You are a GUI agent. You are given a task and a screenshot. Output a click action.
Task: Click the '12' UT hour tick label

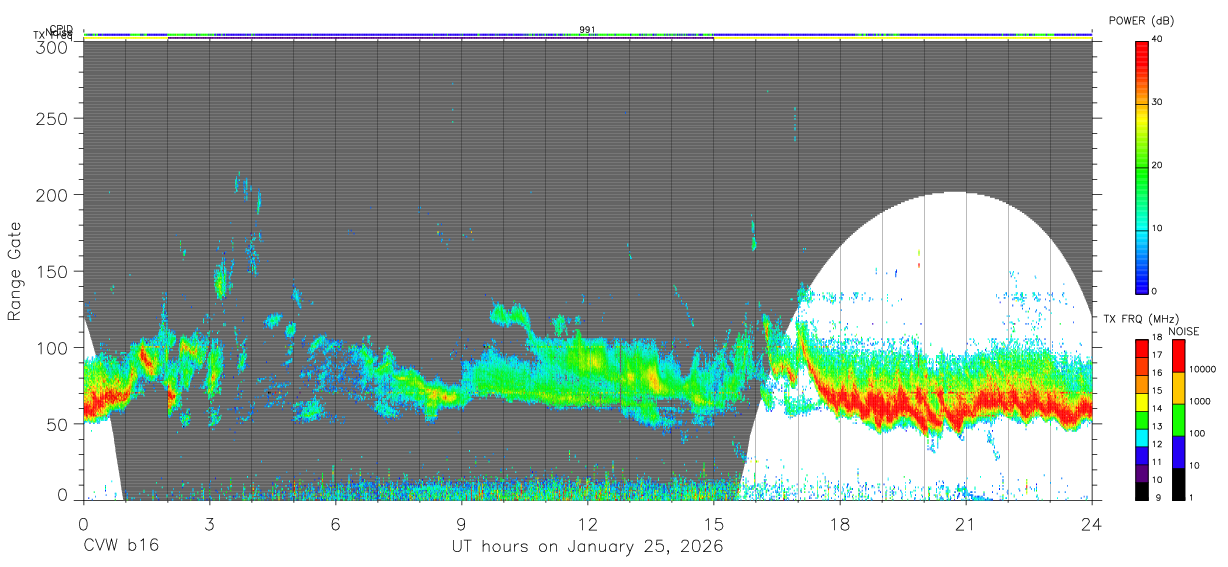click(x=588, y=523)
